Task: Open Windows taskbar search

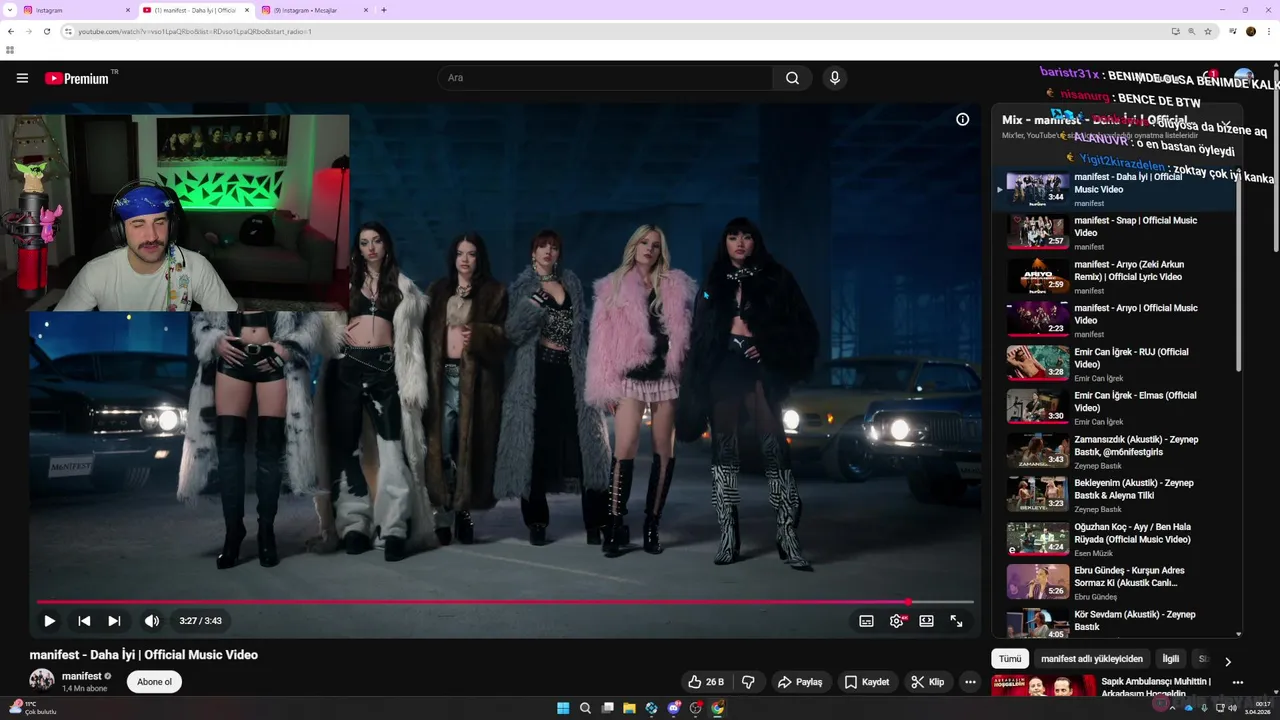Action: [x=585, y=708]
